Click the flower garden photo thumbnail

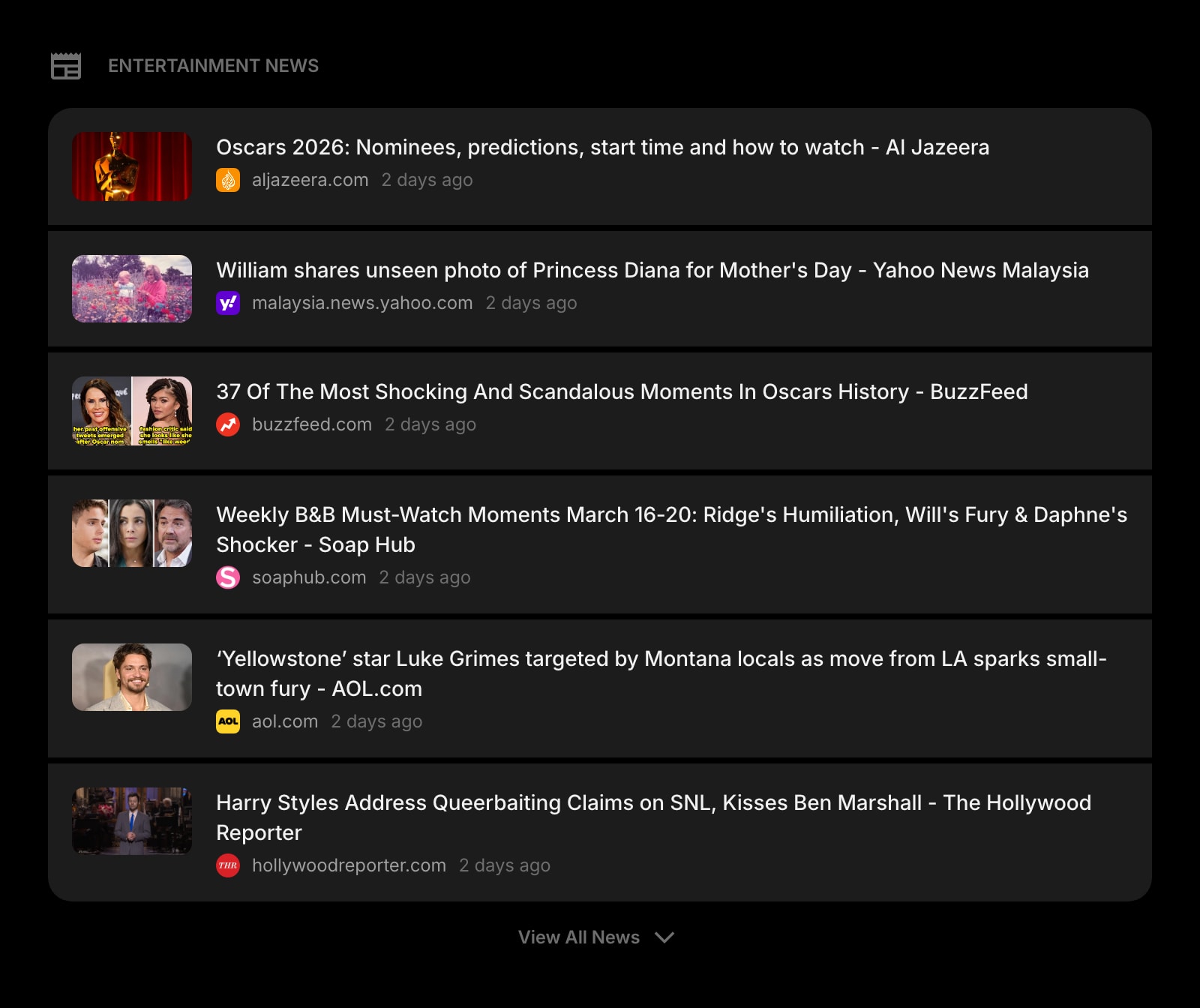132,289
